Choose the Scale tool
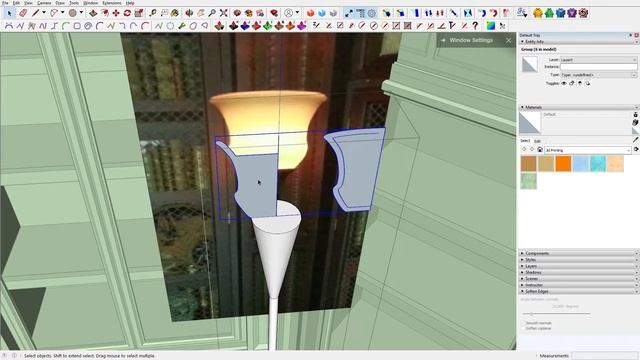The image size is (640, 360). (139, 13)
